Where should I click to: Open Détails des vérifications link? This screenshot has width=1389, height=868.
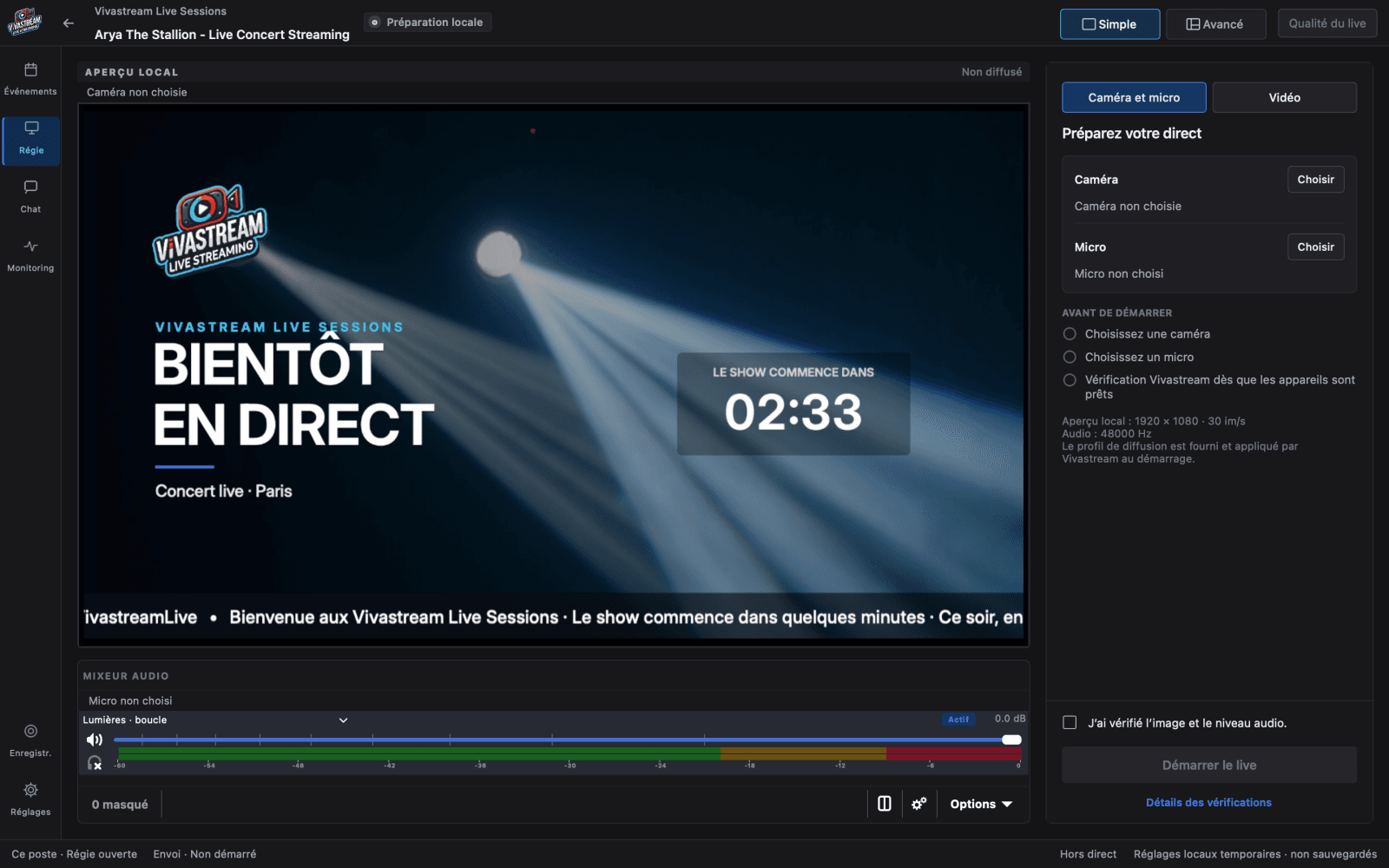click(x=1208, y=803)
